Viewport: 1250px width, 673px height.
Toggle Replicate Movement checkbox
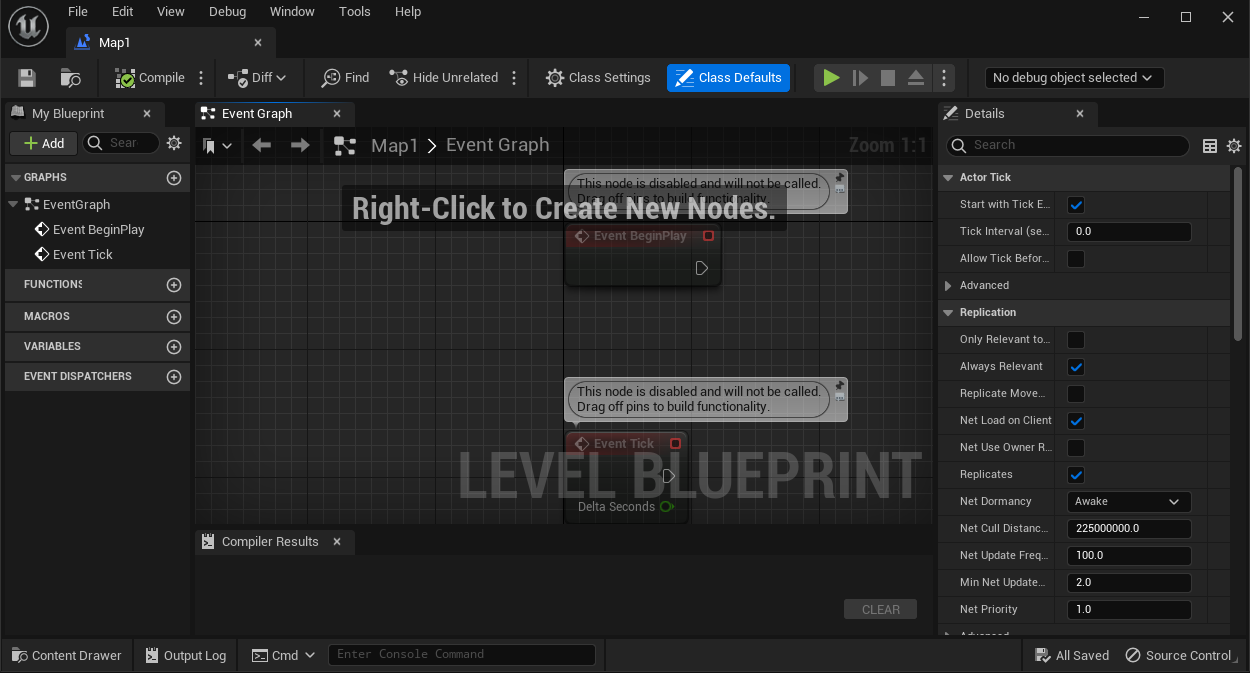tap(1076, 394)
